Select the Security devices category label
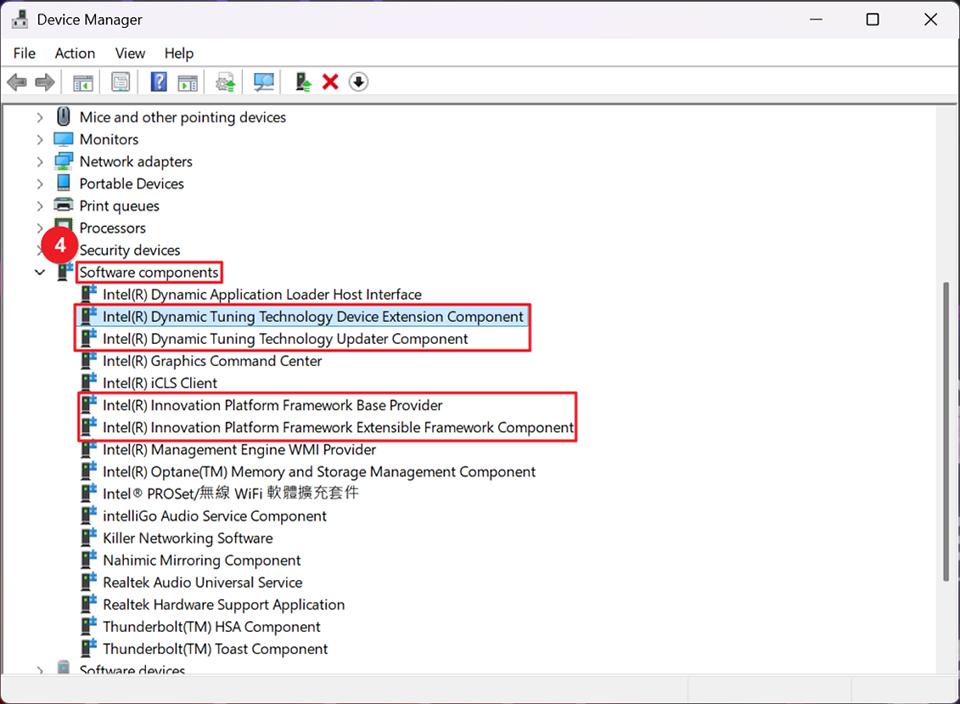Viewport: 960px width, 704px height. 130,250
